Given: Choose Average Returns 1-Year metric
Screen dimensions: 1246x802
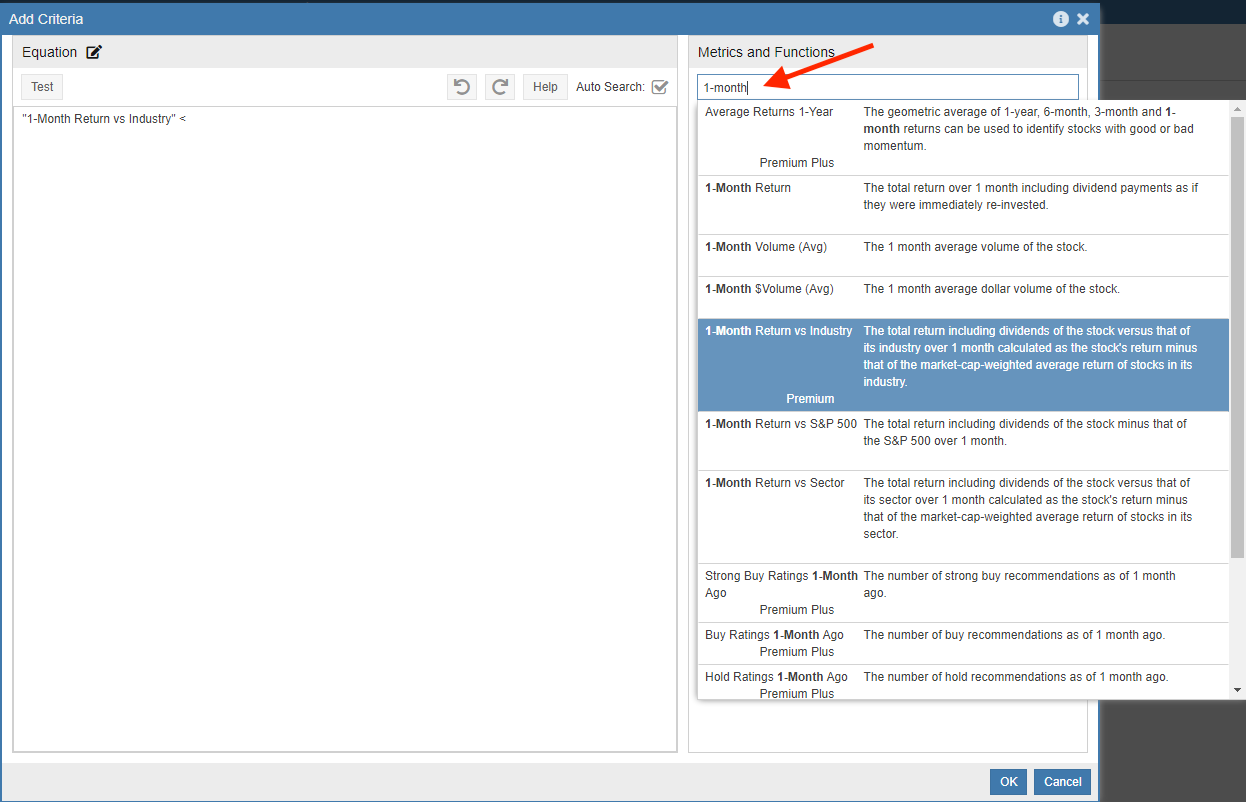Looking at the screenshot, I should point(769,112).
